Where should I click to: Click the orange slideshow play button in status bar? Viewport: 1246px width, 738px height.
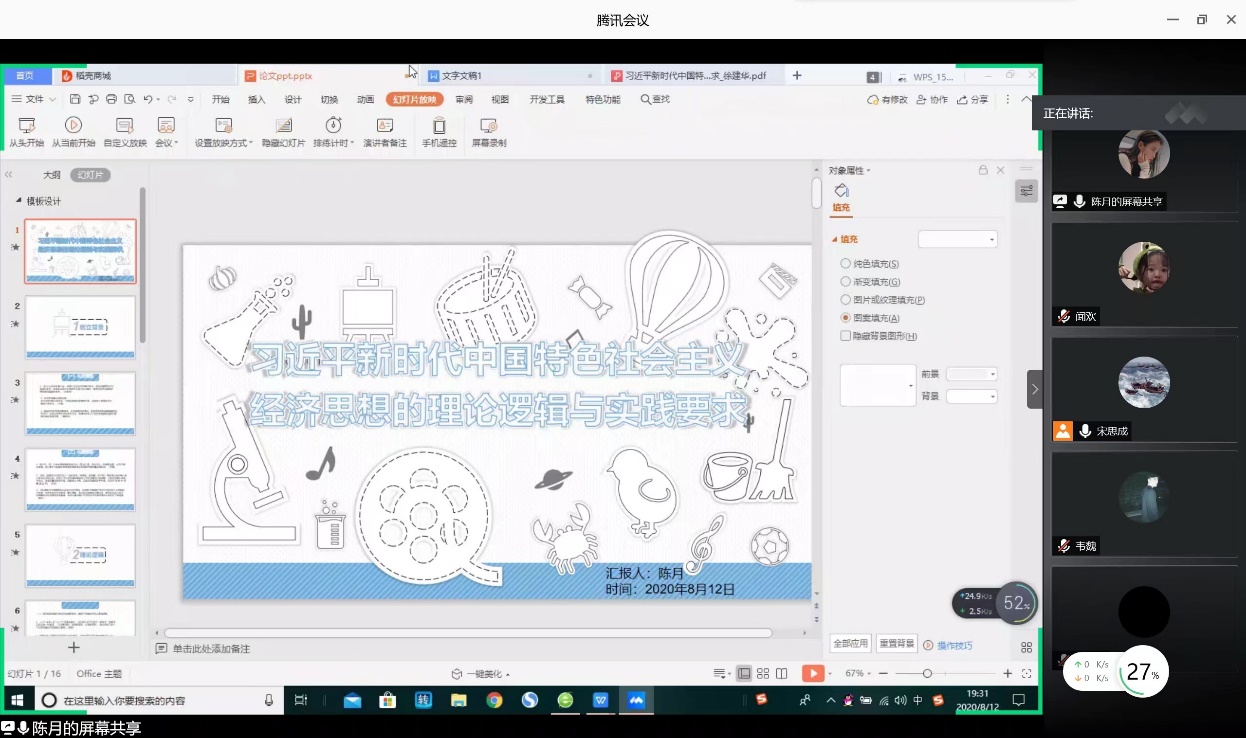point(813,674)
